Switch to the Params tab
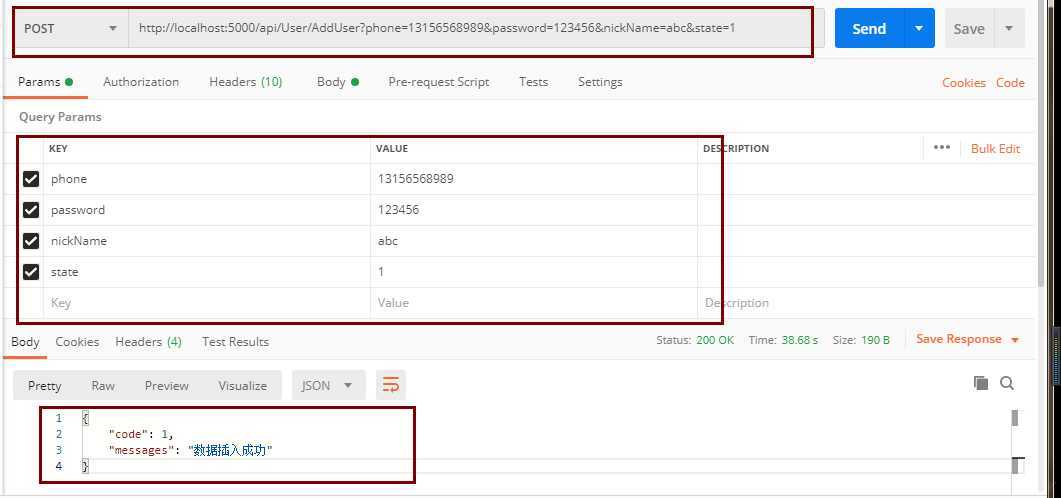1061x498 pixels. point(45,82)
